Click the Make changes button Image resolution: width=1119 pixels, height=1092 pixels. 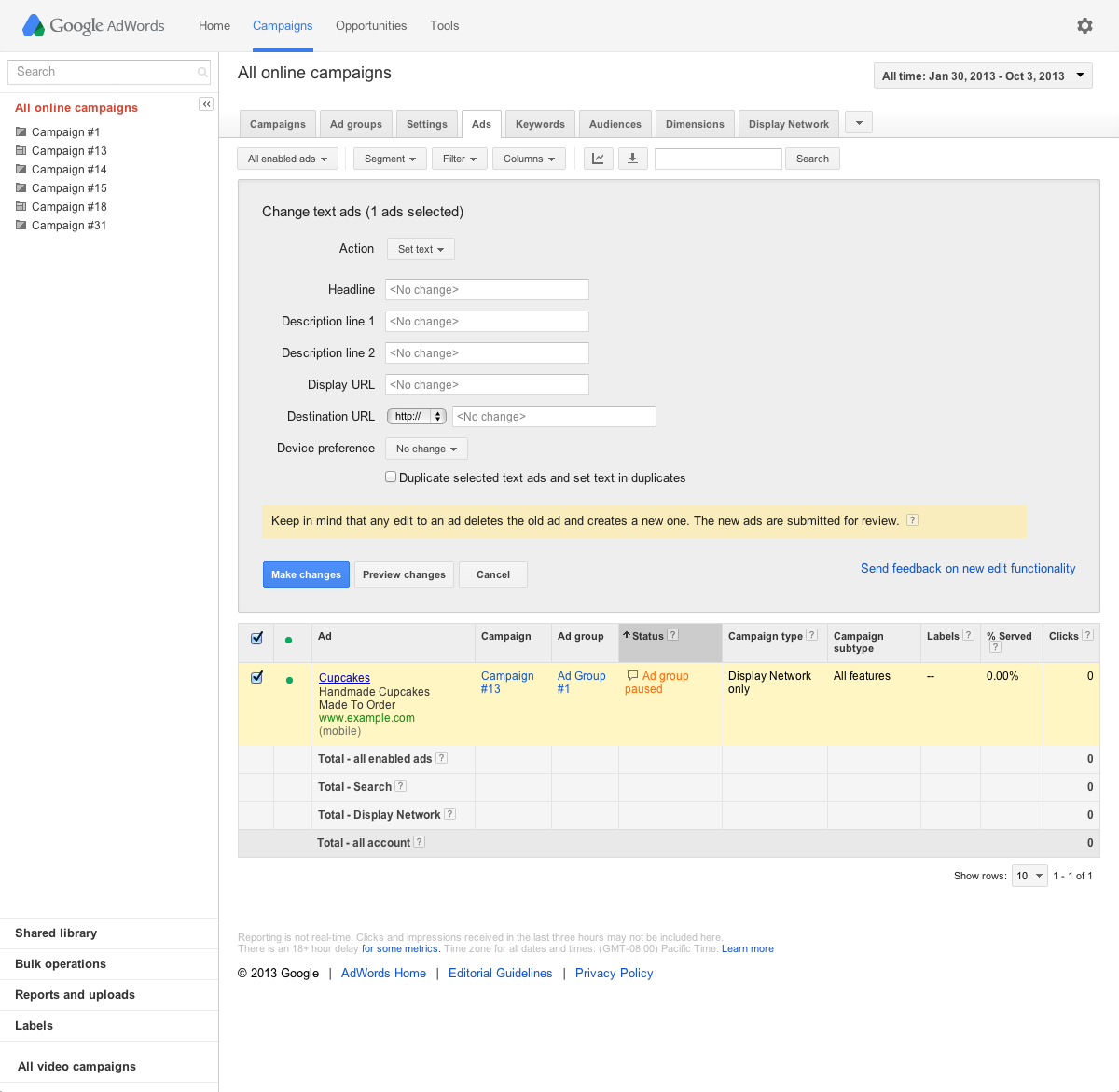306,574
